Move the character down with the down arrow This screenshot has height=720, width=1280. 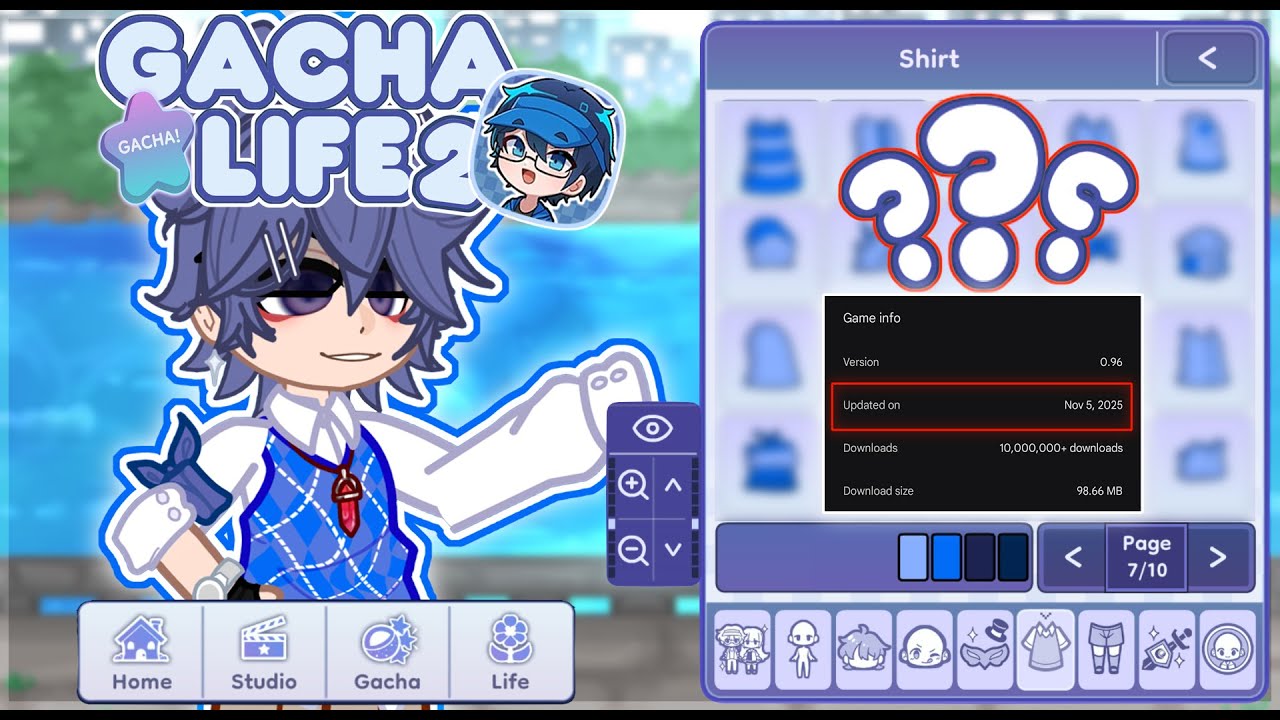tap(673, 549)
